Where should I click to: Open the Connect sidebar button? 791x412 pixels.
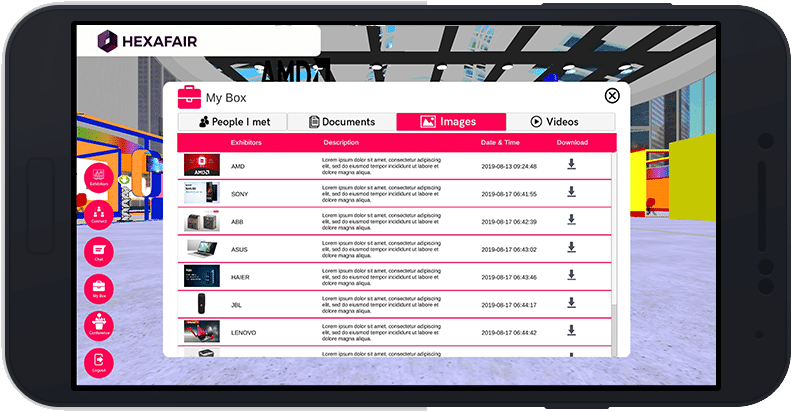pos(99,215)
